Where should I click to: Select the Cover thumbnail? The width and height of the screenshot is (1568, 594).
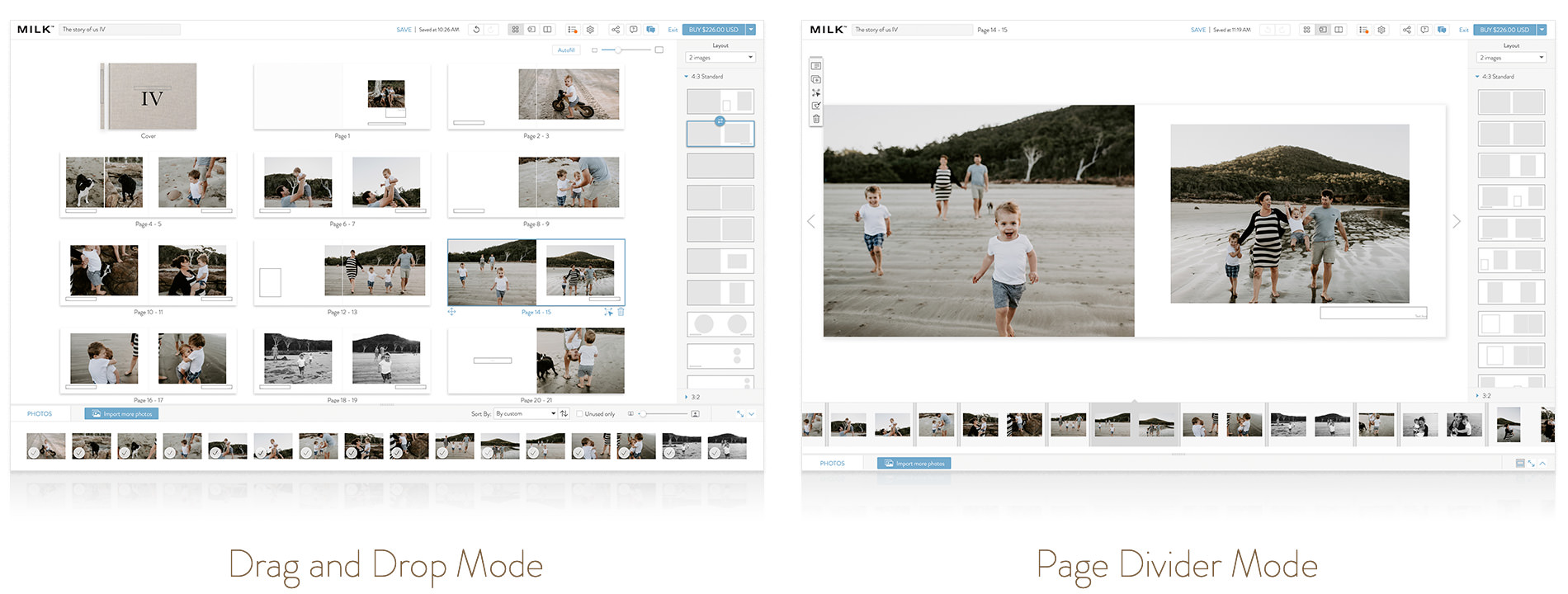click(x=149, y=97)
